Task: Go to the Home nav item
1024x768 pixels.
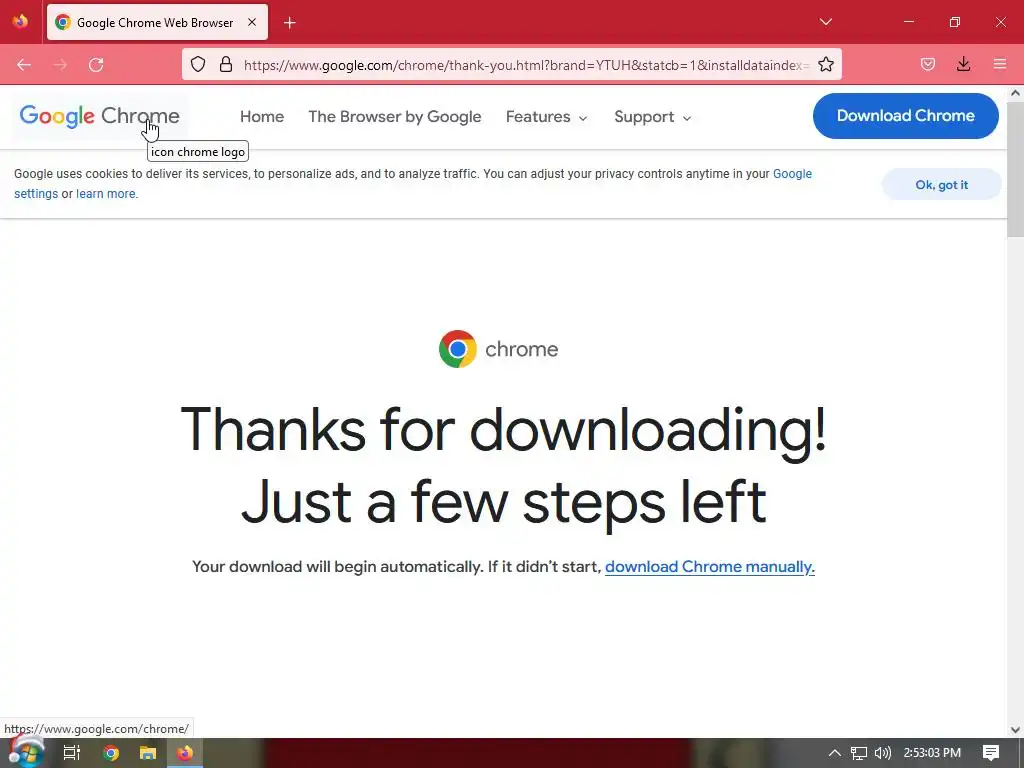Action: [262, 117]
